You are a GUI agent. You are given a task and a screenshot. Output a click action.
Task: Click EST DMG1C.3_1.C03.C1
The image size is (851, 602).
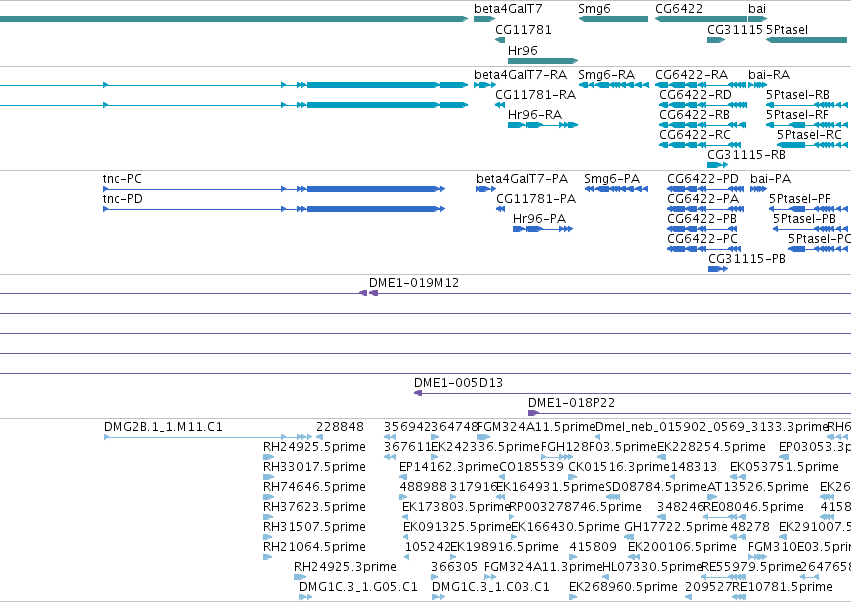438,597
